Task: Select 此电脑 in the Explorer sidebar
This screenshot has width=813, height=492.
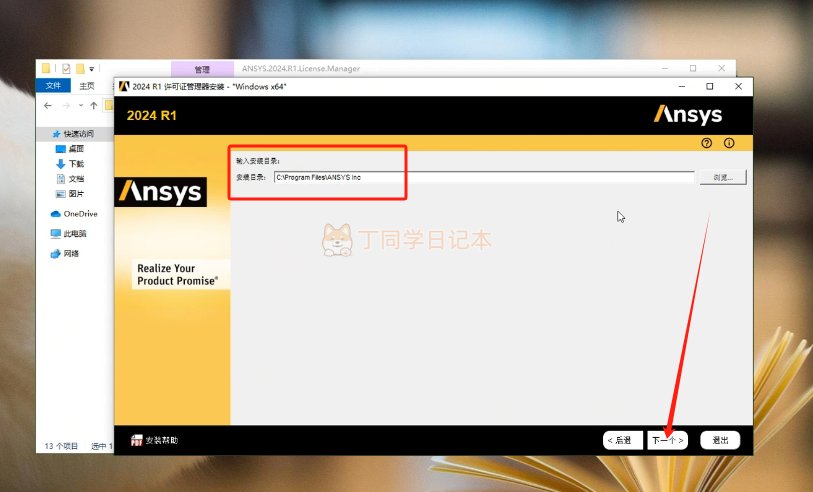Action: pos(68,234)
